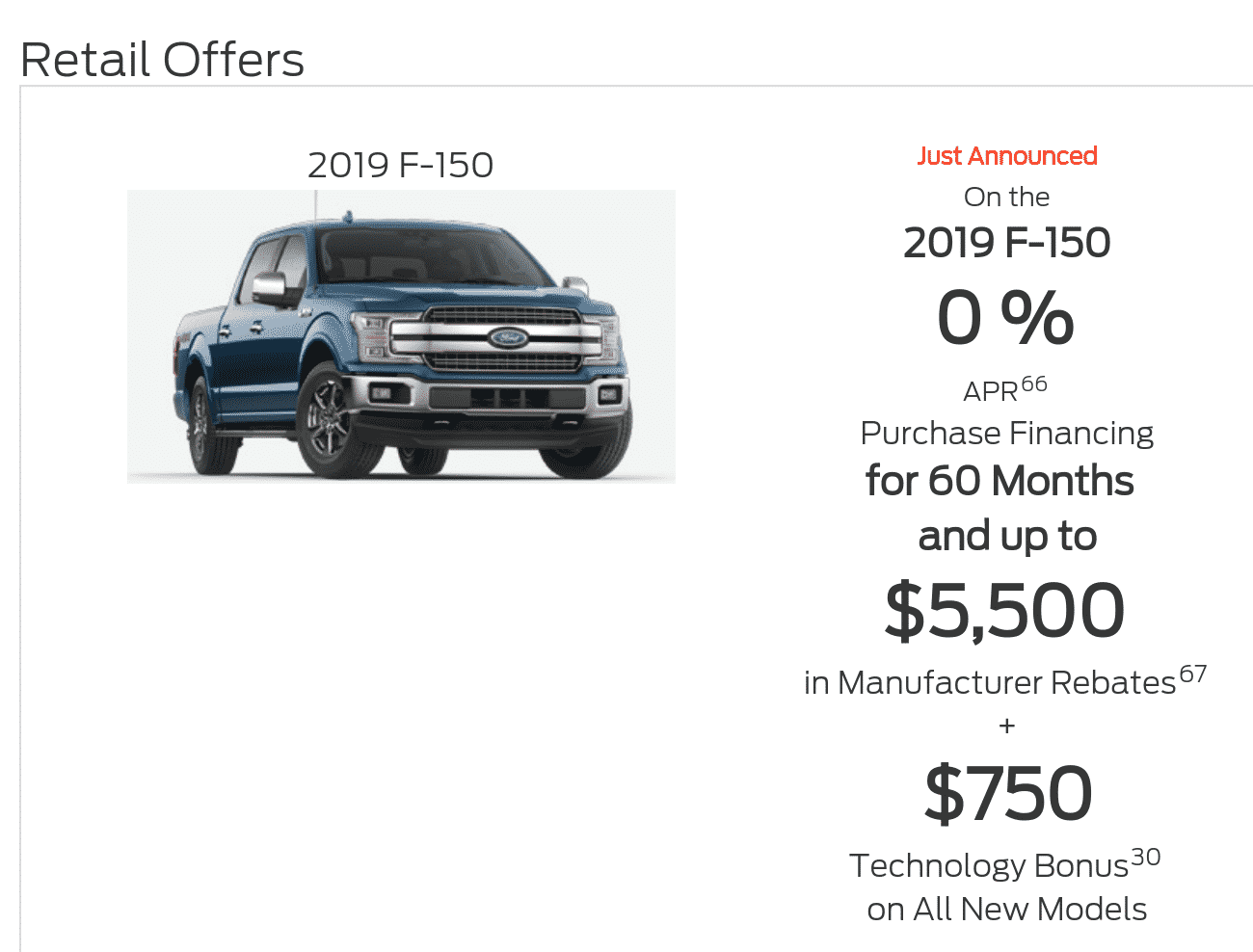Click on All New Models text

tap(1007, 909)
